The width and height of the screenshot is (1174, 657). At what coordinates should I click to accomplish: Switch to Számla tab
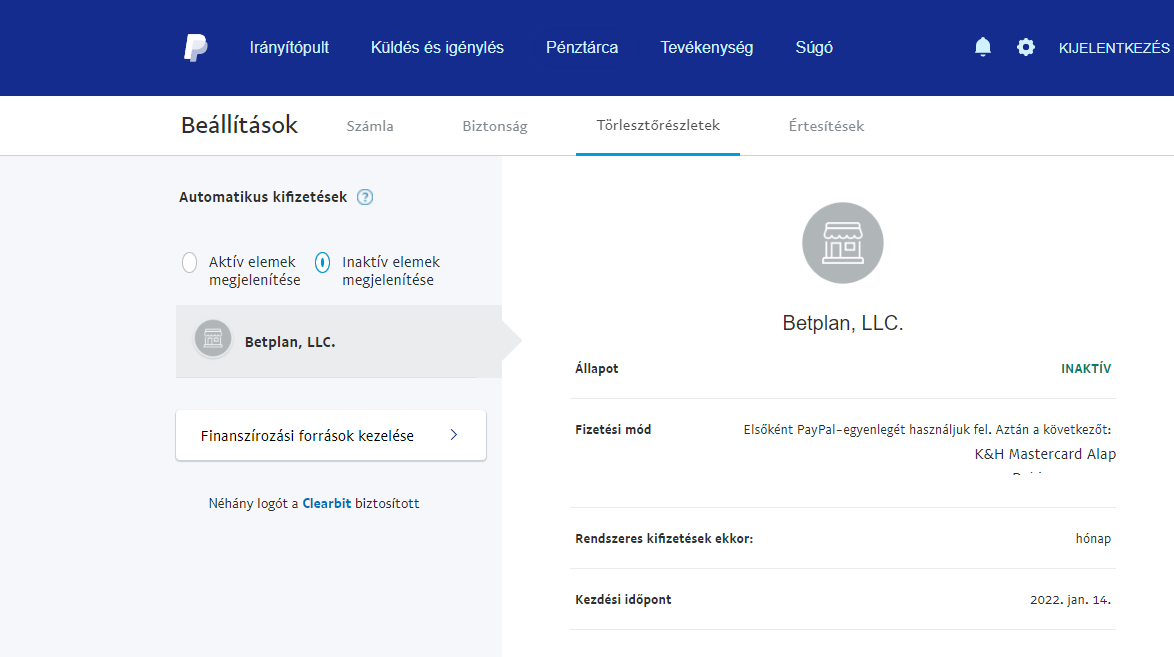tap(369, 126)
